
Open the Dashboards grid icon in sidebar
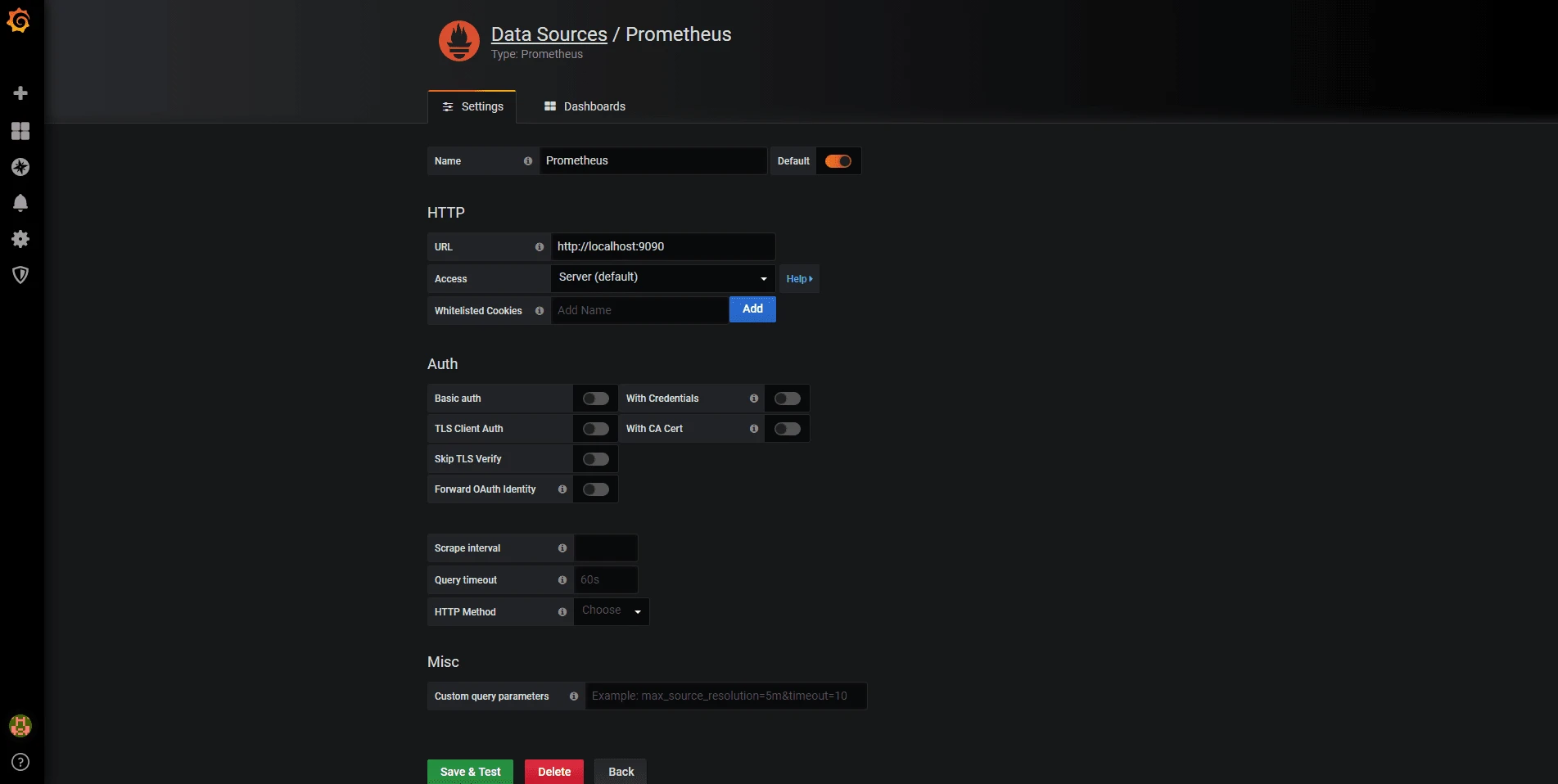(20, 131)
